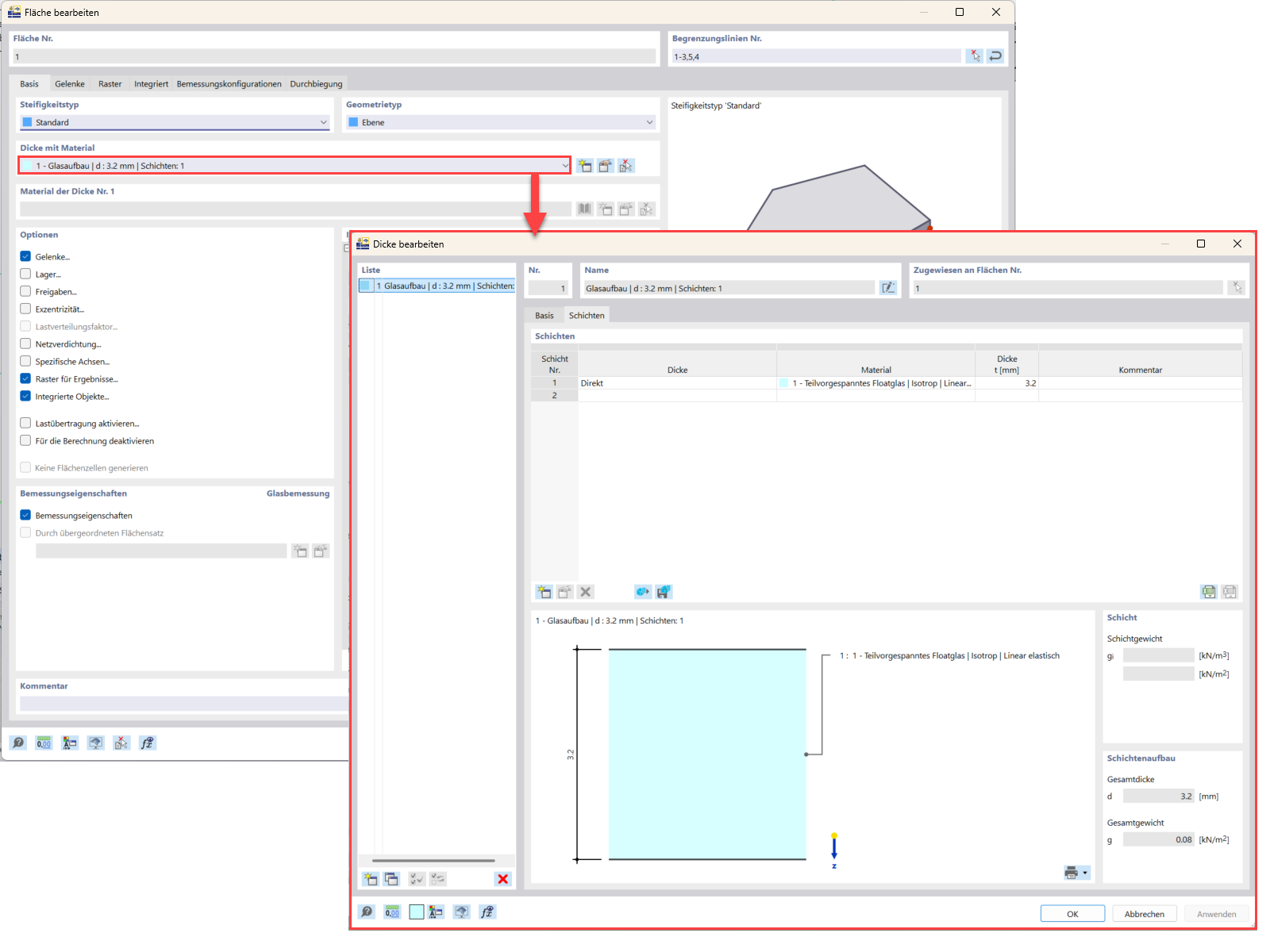
Task: Click the cyan color swatch in the bottom toolbar
Action: (x=417, y=912)
